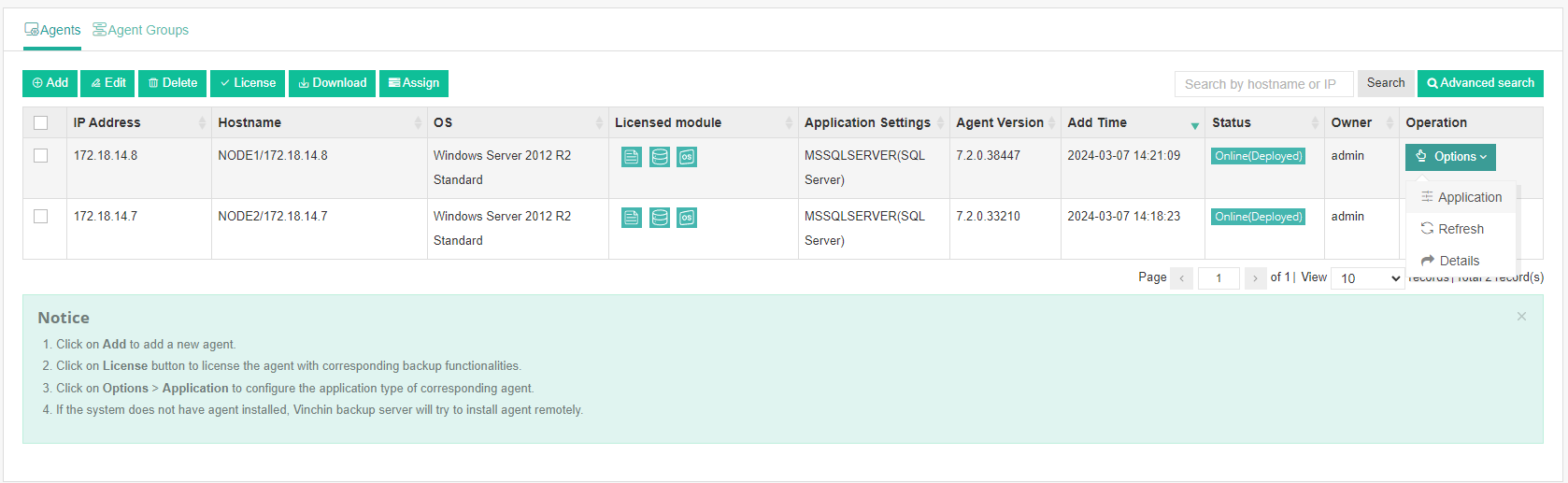Sort by IP Address column arrows
Viewport: 1568px width, 483px height.
coord(202,123)
